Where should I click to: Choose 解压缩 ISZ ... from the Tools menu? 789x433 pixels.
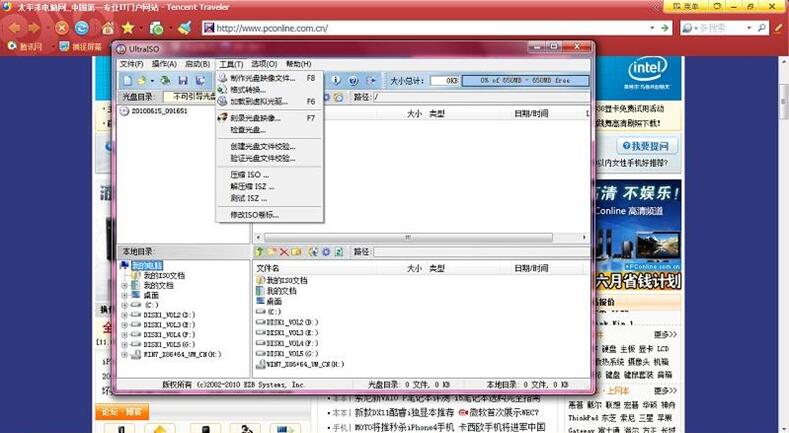tap(269, 186)
